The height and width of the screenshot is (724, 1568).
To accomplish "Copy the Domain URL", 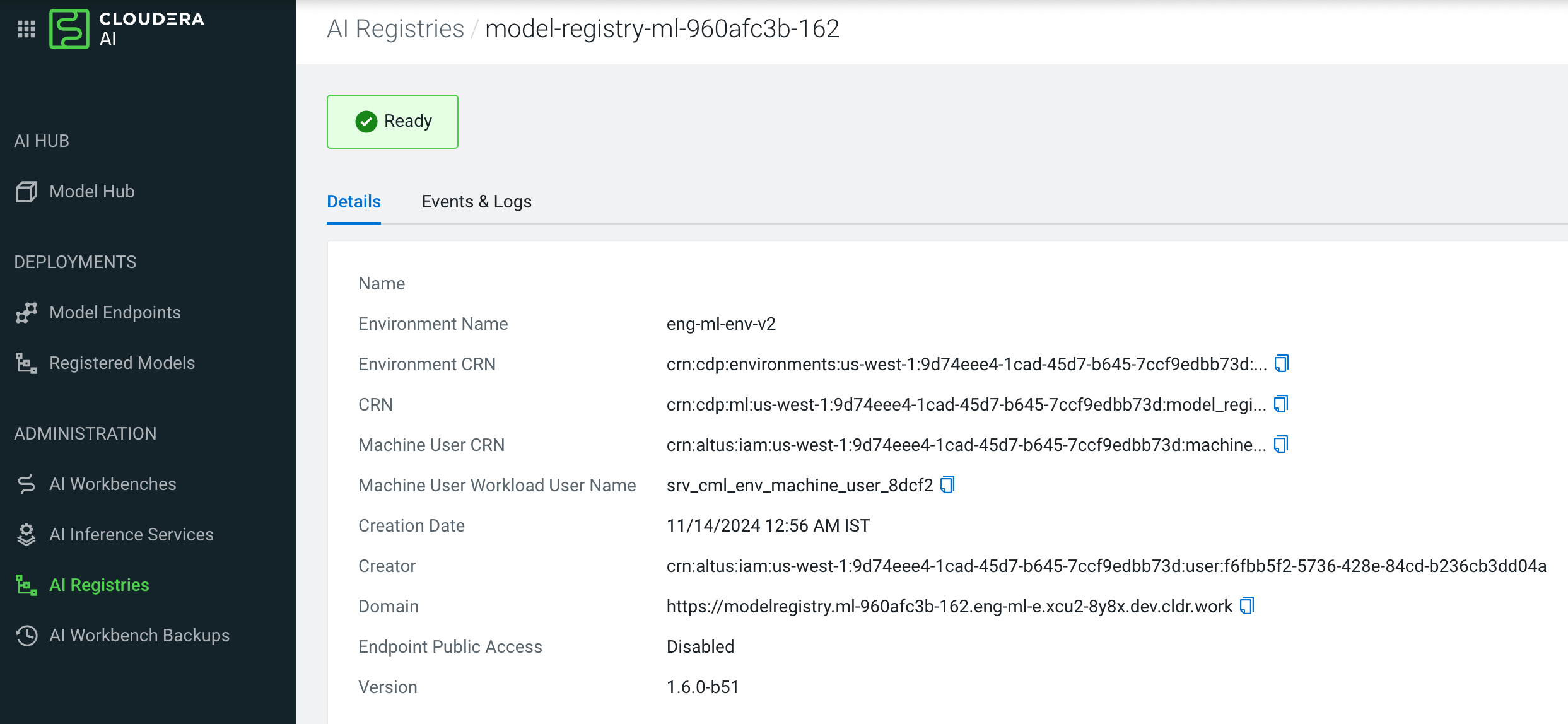I will (1246, 606).
